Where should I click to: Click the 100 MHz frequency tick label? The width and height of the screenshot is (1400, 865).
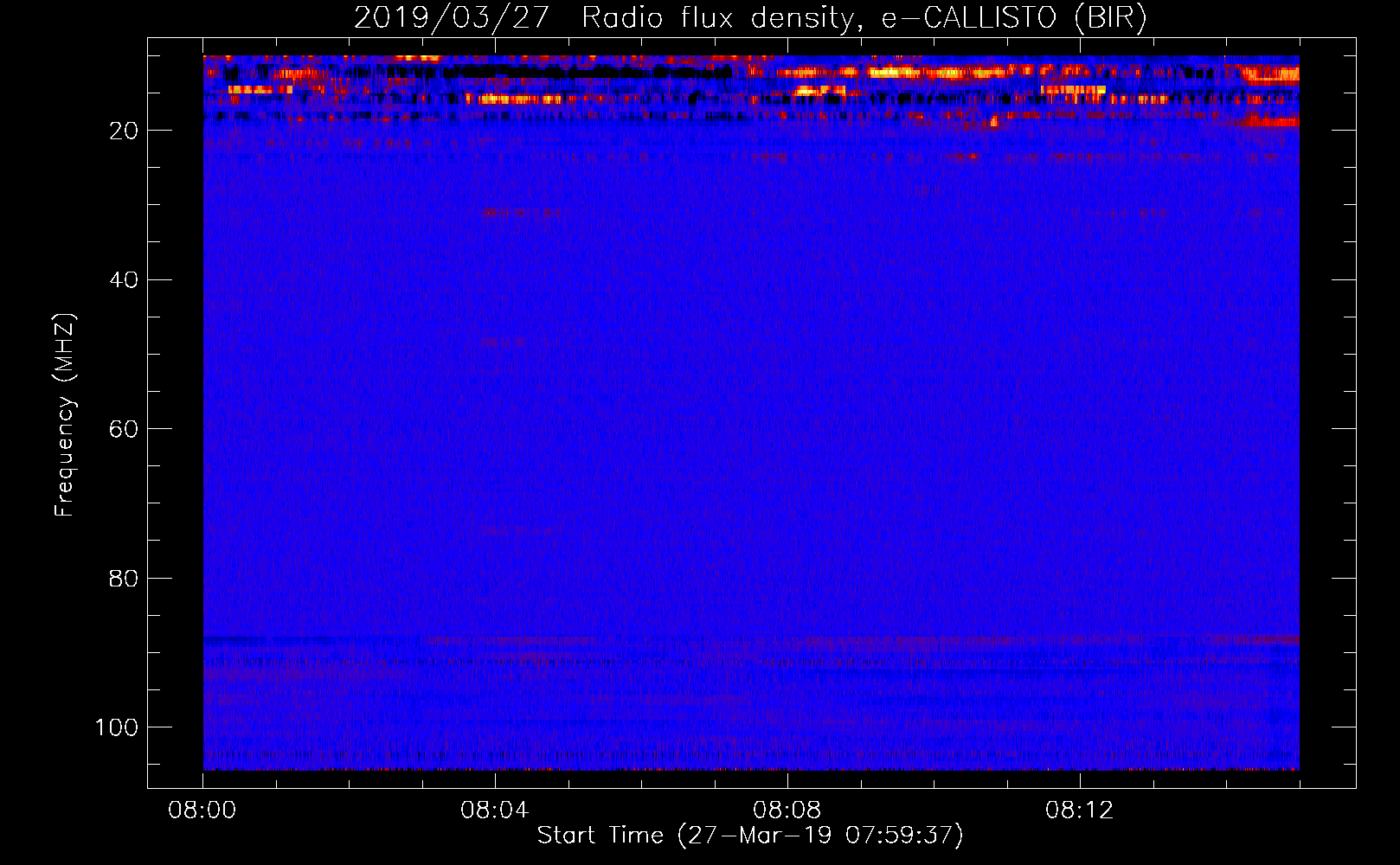coord(117,727)
